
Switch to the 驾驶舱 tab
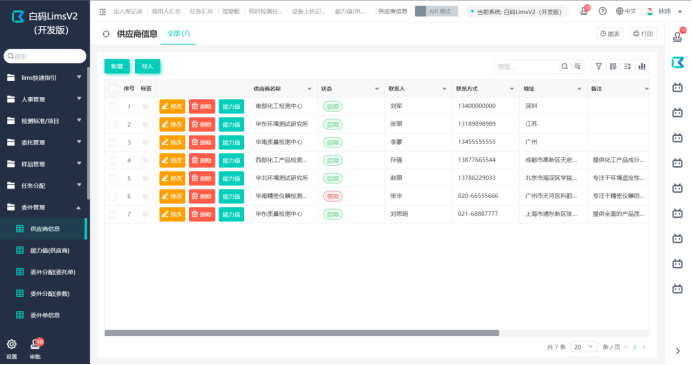[x=231, y=11]
